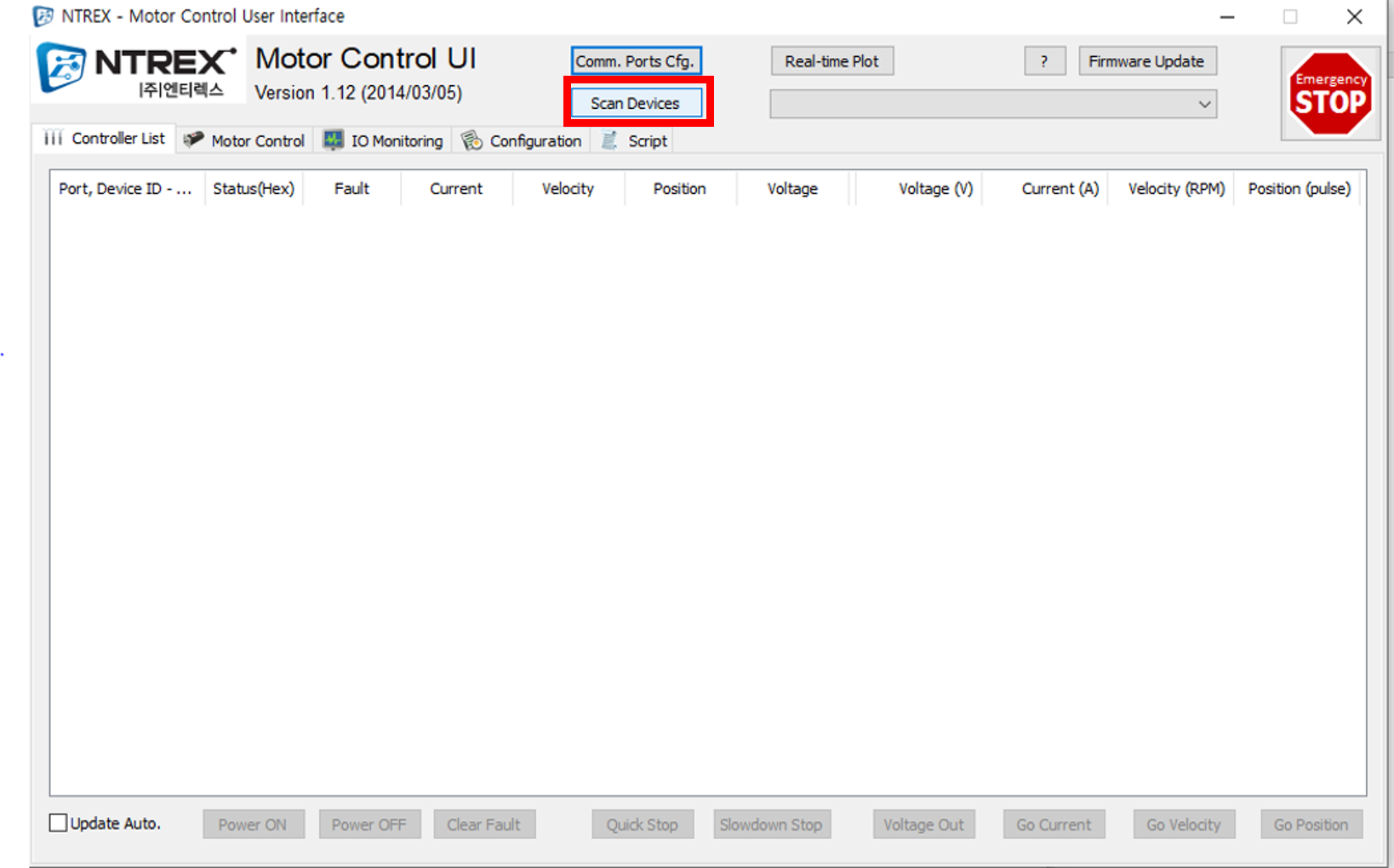Enable the Update Auto checkbox

[57, 822]
